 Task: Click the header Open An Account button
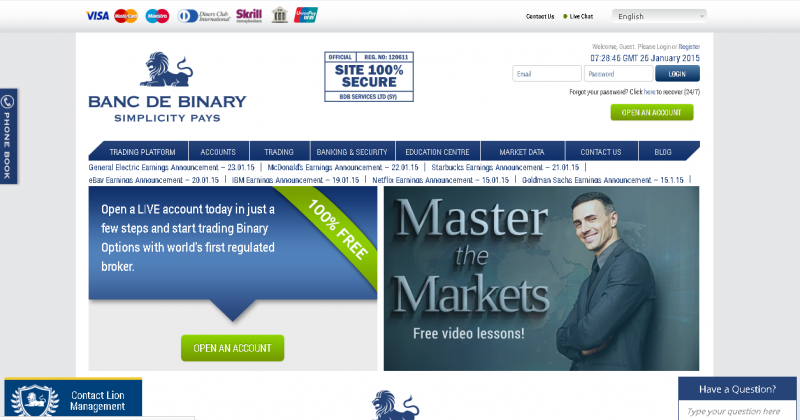[x=652, y=112]
